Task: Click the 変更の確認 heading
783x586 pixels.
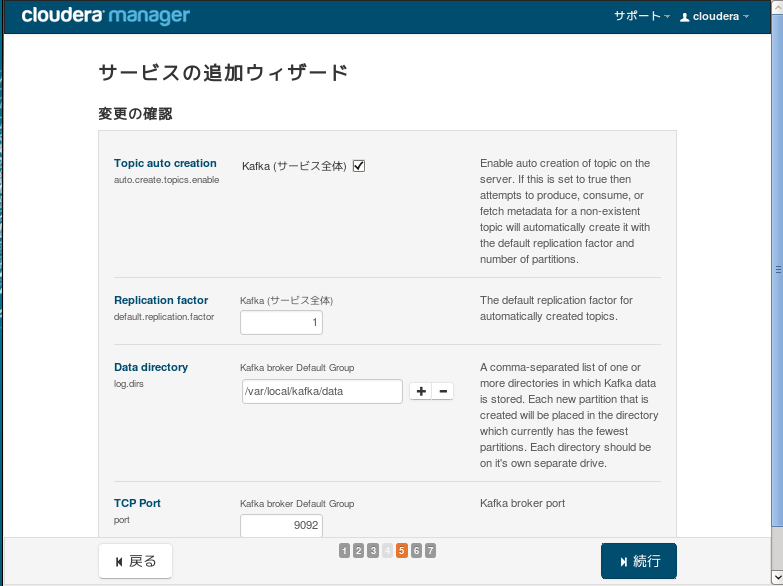Action: coord(135,114)
